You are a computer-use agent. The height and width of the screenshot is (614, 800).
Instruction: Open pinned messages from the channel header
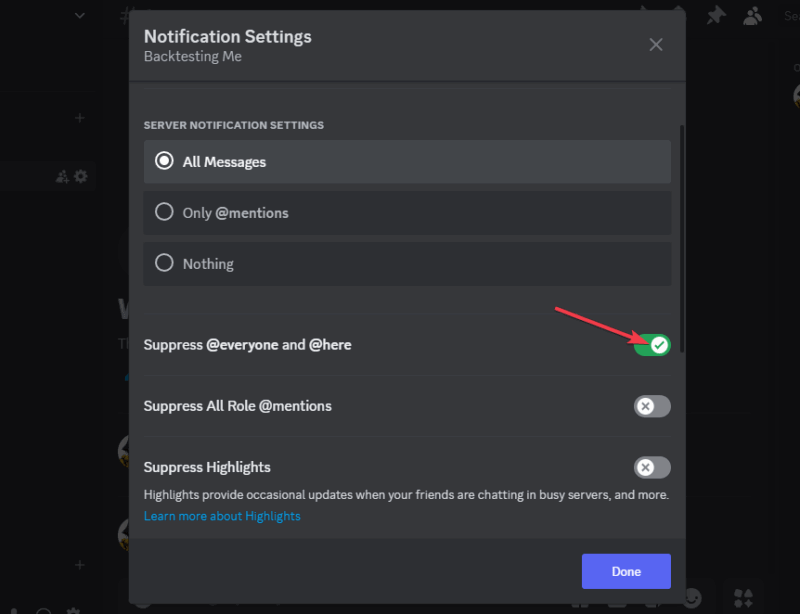click(x=716, y=15)
